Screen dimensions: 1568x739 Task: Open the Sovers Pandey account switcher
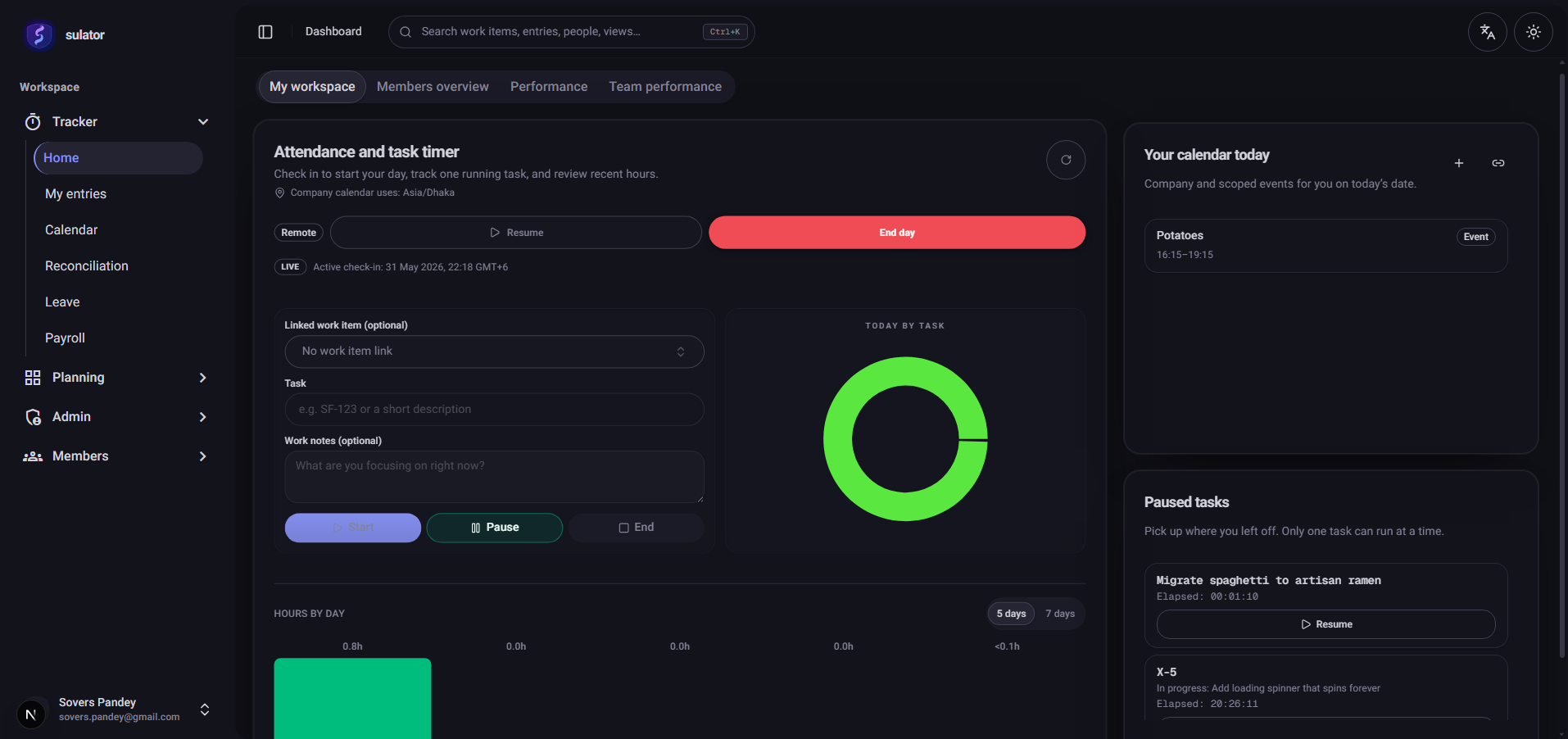pyautogui.click(x=115, y=710)
